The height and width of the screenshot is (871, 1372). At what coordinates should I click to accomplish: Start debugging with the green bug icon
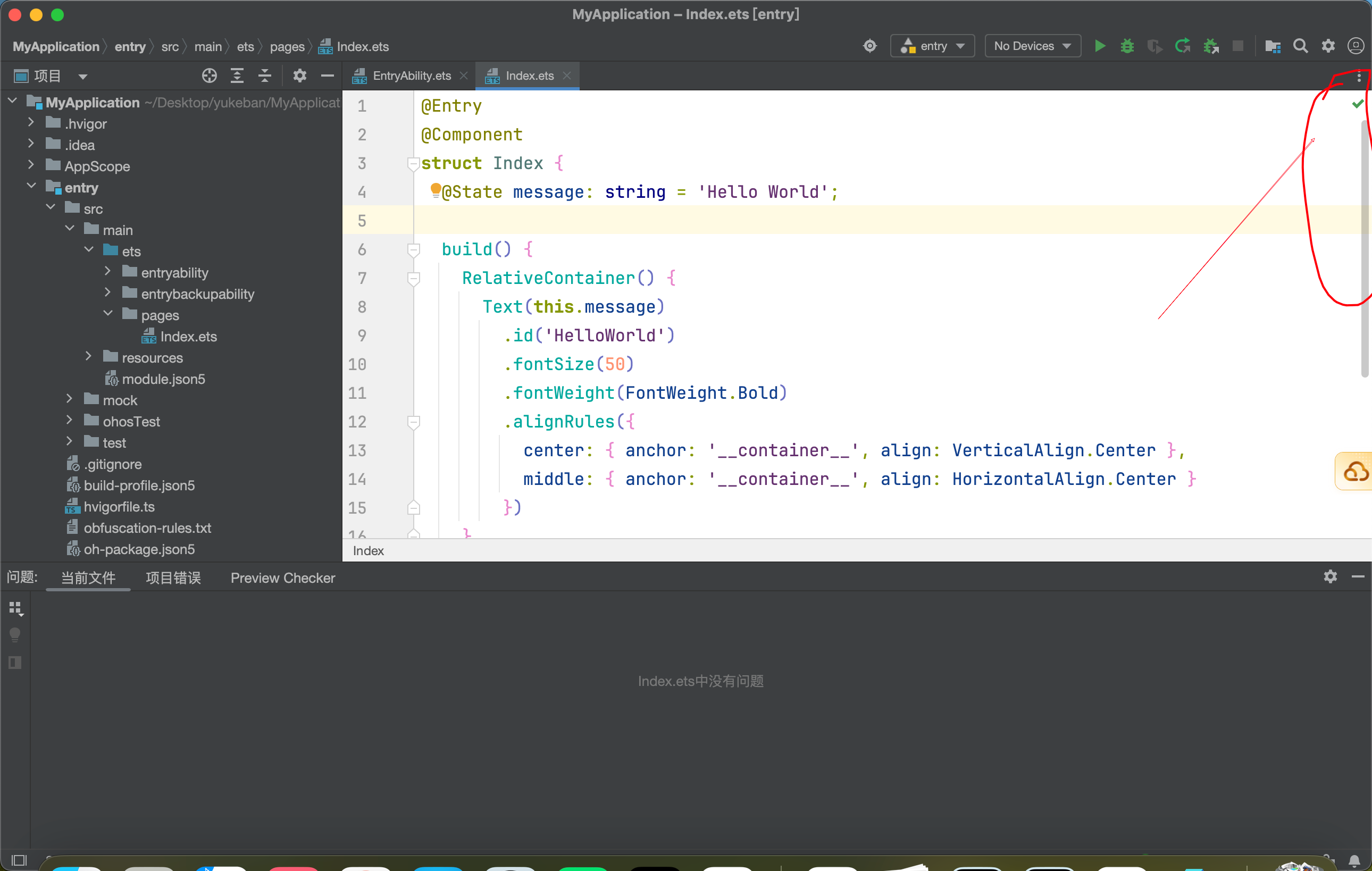[1127, 46]
